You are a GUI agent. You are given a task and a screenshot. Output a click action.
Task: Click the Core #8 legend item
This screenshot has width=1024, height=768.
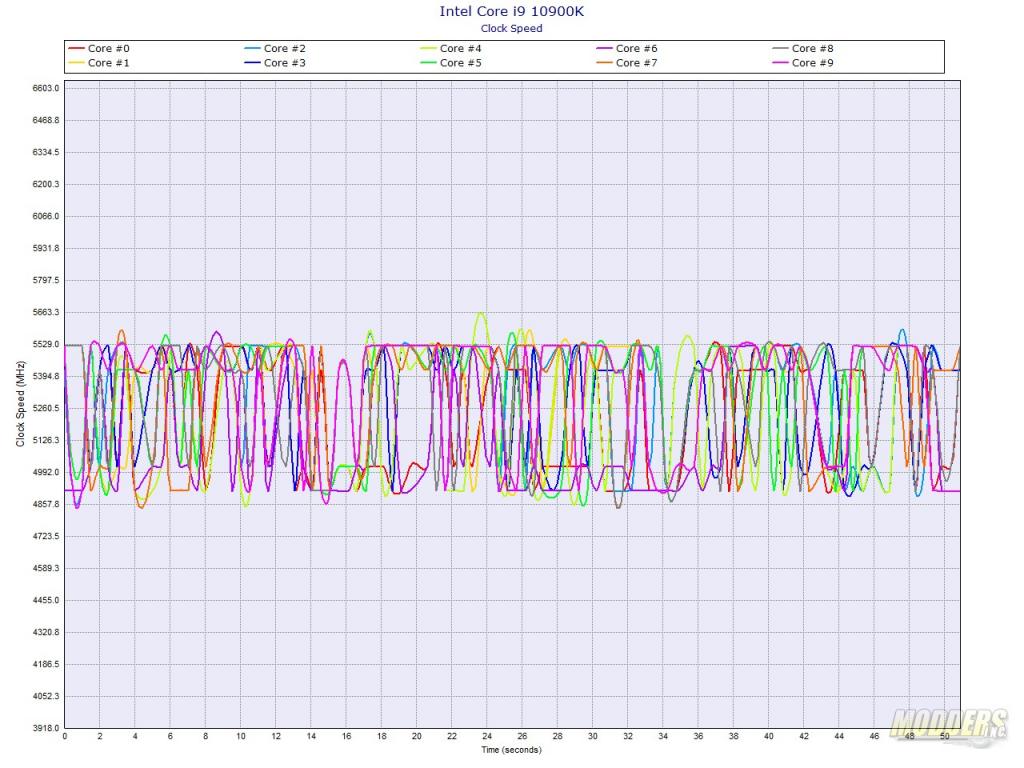point(812,48)
